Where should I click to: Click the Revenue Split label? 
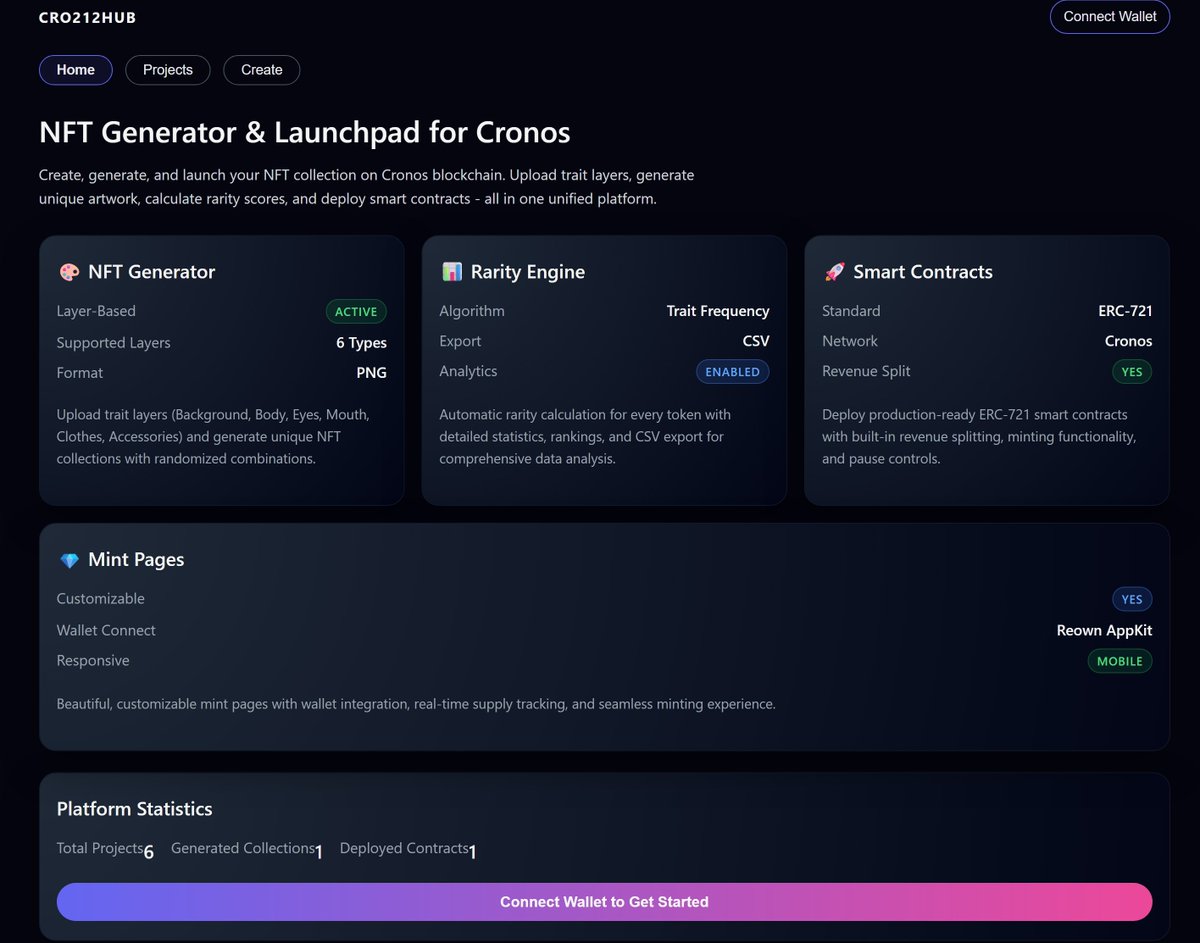click(x=866, y=371)
